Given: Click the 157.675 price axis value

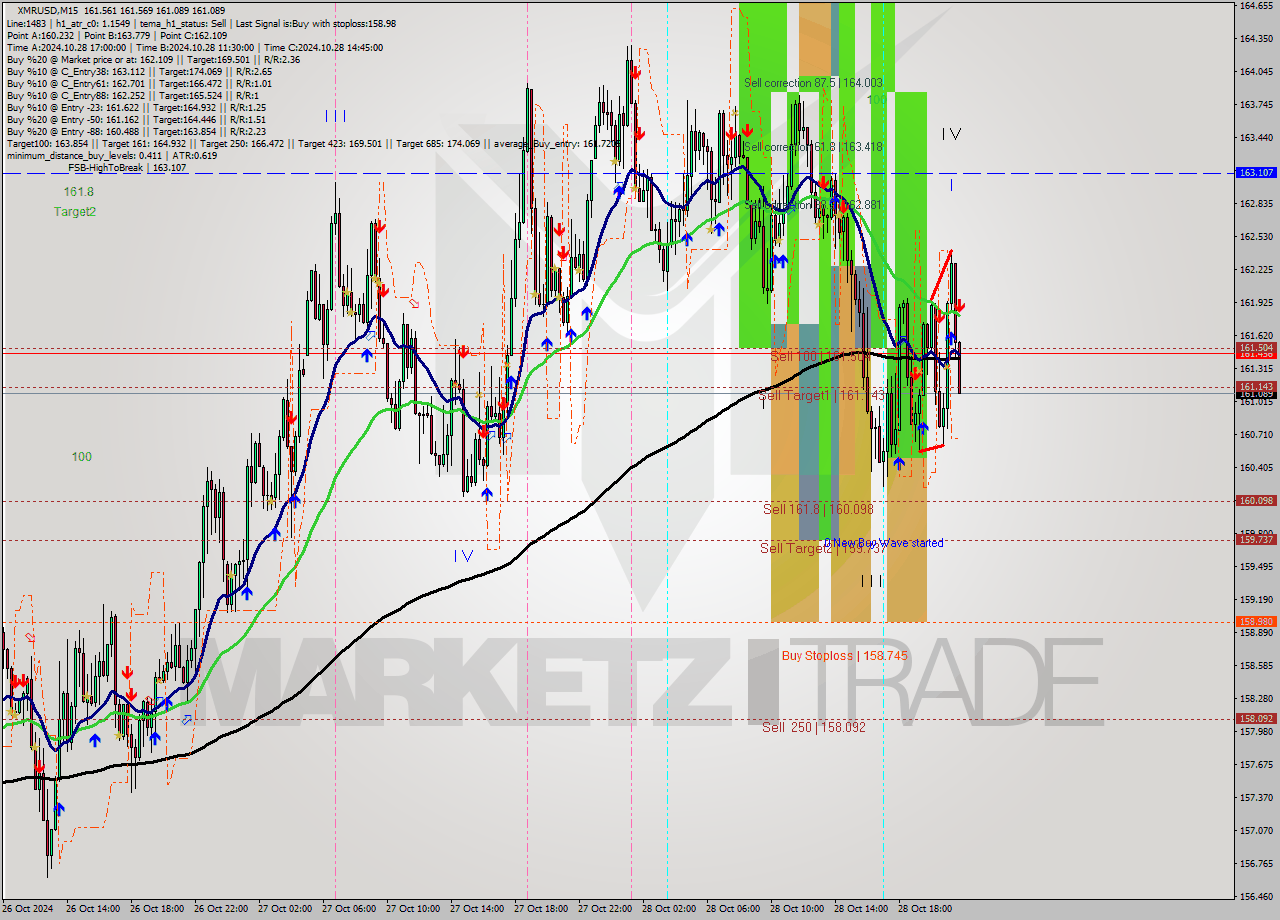Looking at the screenshot, I should pyautogui.click(x=1256, y=764).
